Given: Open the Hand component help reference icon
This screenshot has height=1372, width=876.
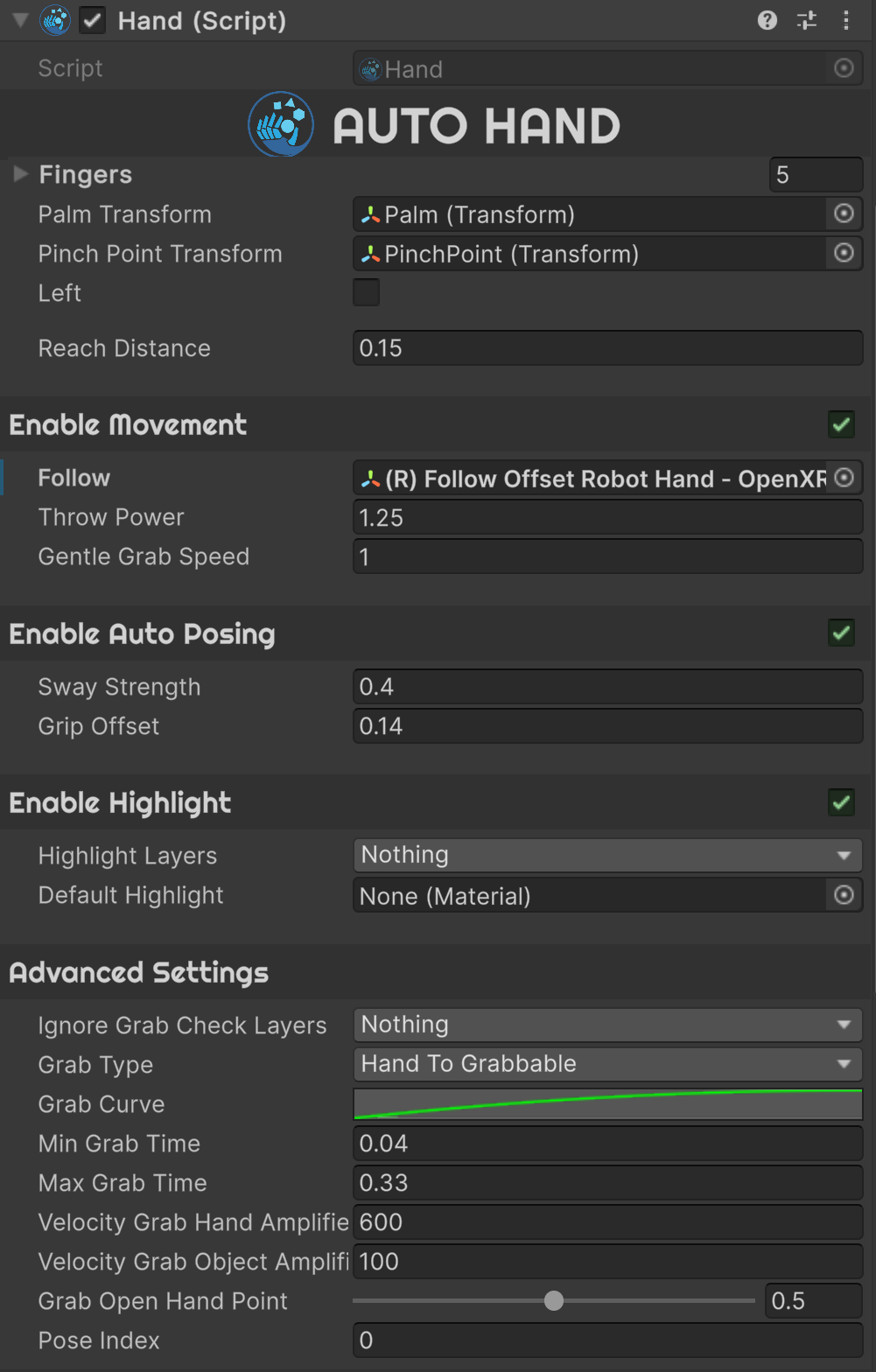Looking at the screenshot, I should point(767,20).
